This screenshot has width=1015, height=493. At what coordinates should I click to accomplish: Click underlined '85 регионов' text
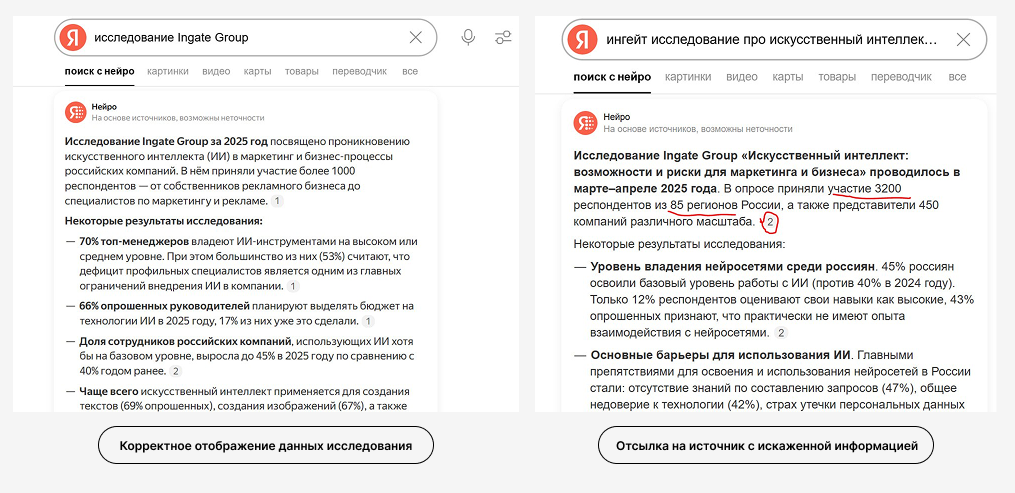[704, 206]
